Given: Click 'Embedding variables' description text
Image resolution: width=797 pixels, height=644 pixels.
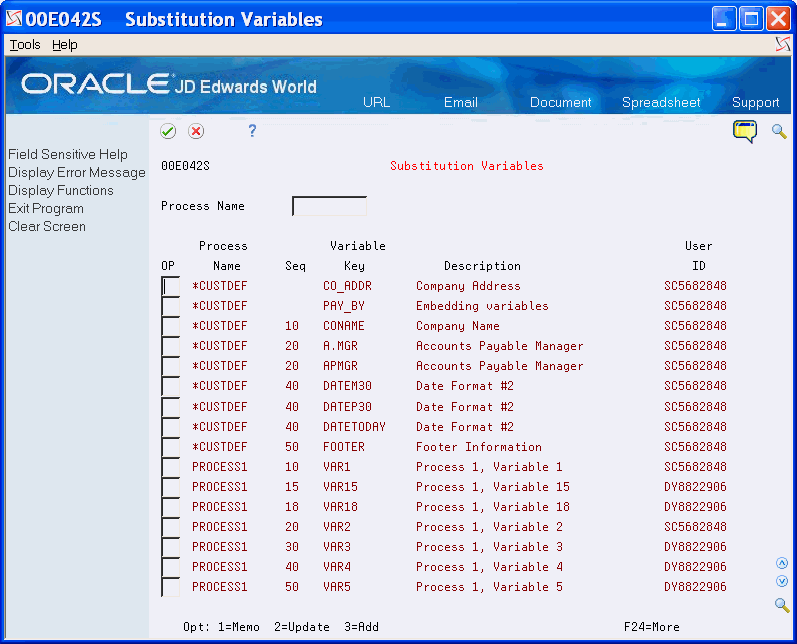Looking at the screenshot, I should [x=482, y=306].
